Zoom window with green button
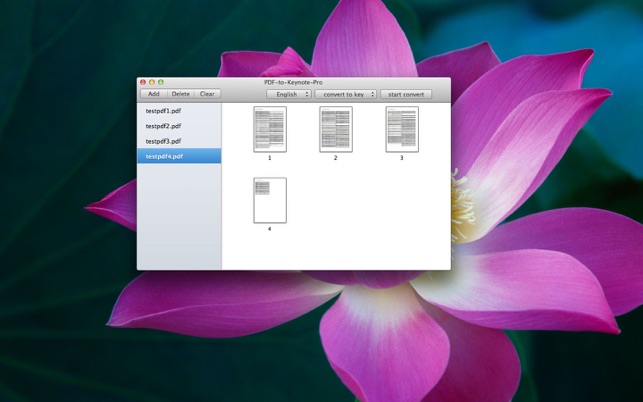The width and height of the screenshot is (643, 402). click(161, 82)
